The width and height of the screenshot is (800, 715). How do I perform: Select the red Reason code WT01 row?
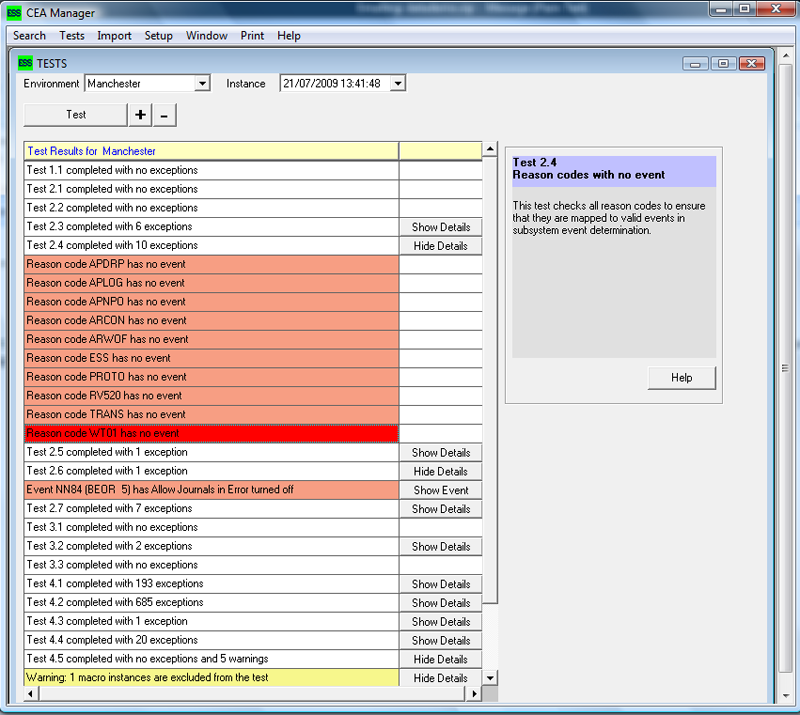[211, 434]
